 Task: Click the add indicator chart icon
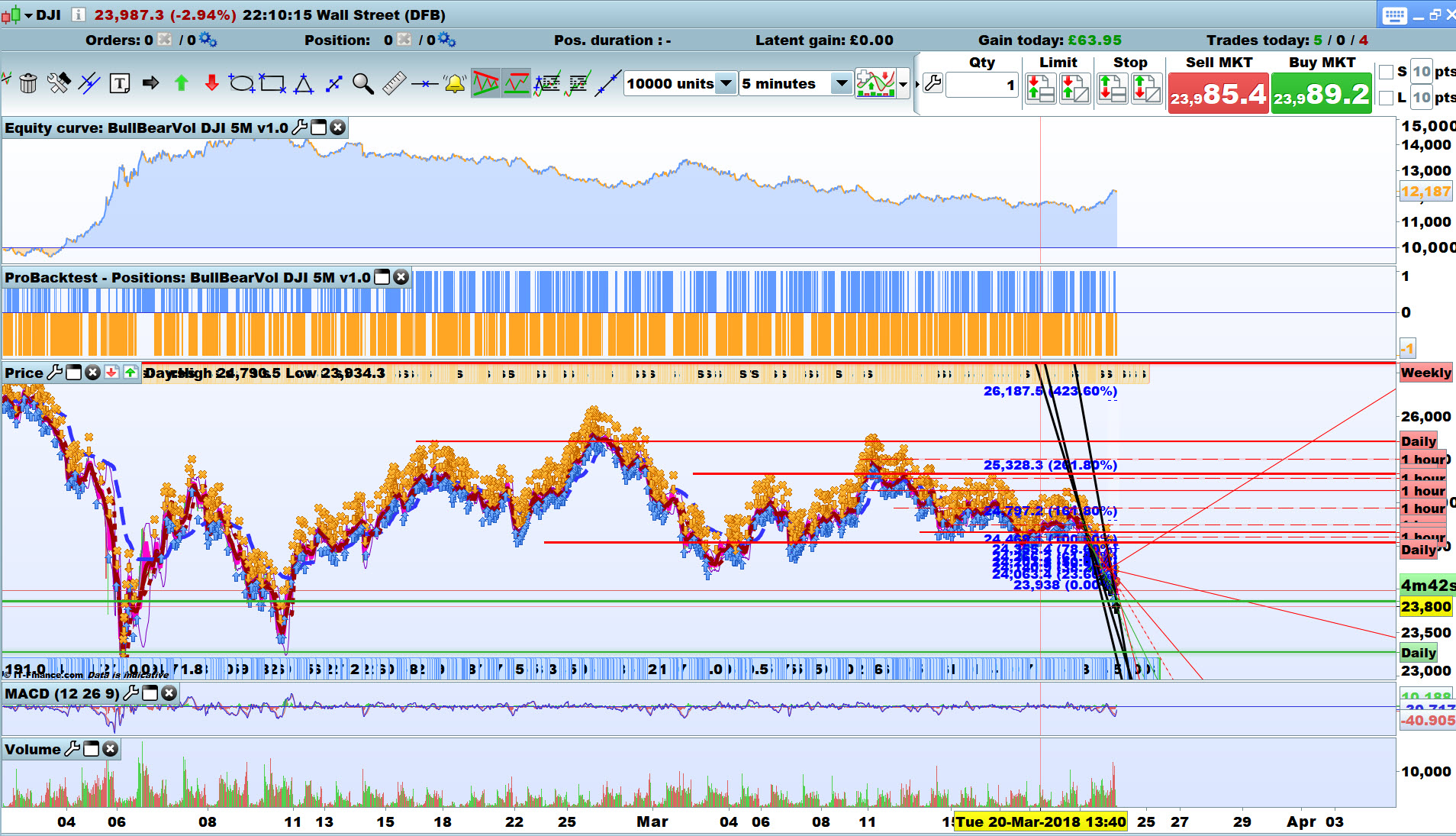[x=875, y=83]
